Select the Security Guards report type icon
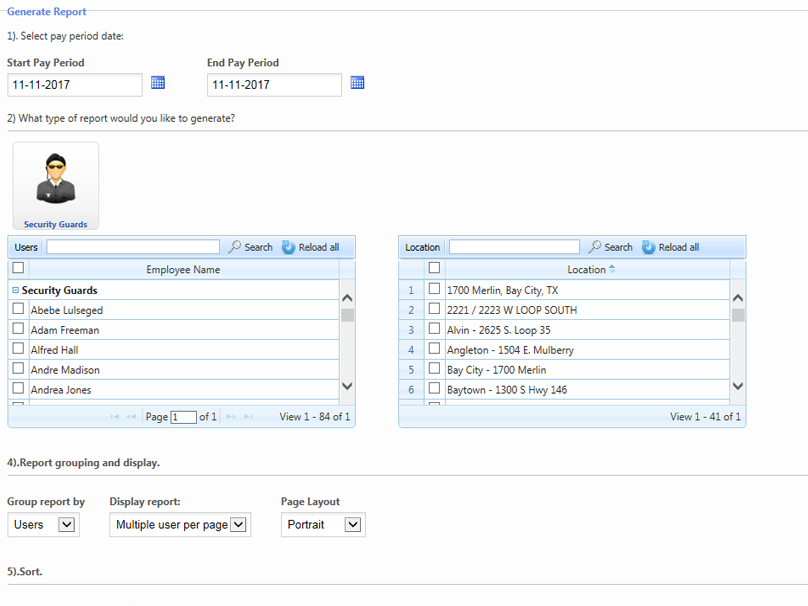The width and height of the screenshot is (808, 606). click(x=56, y=186)
